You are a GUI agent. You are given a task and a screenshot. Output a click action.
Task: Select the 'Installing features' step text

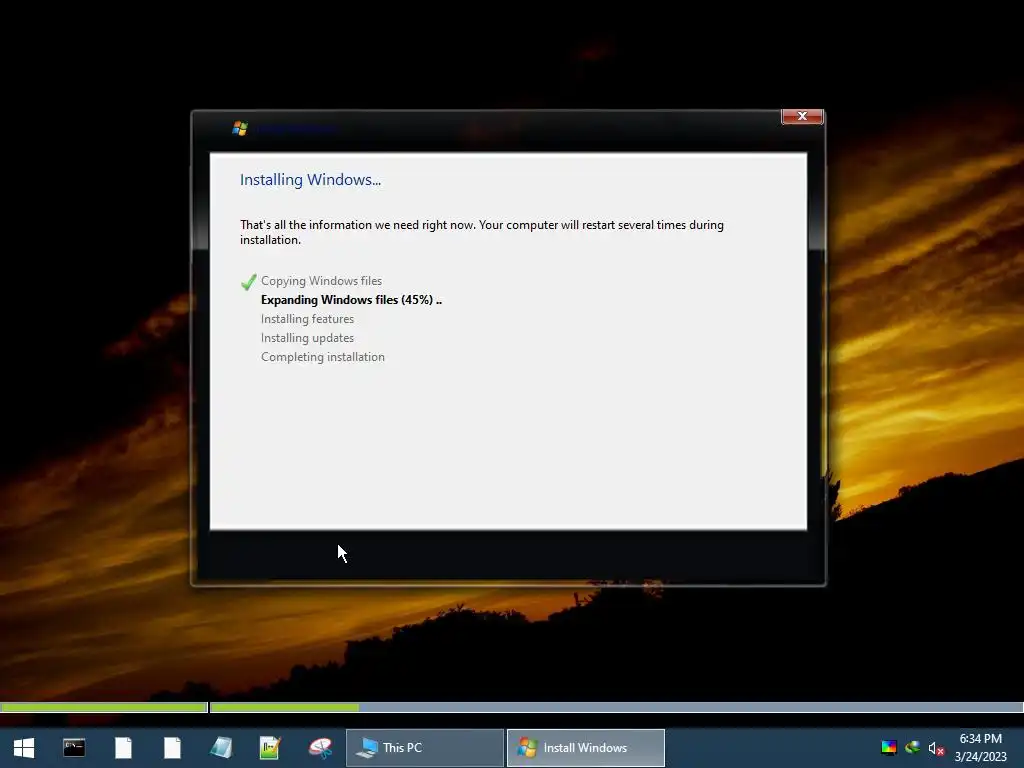(308, 319)
